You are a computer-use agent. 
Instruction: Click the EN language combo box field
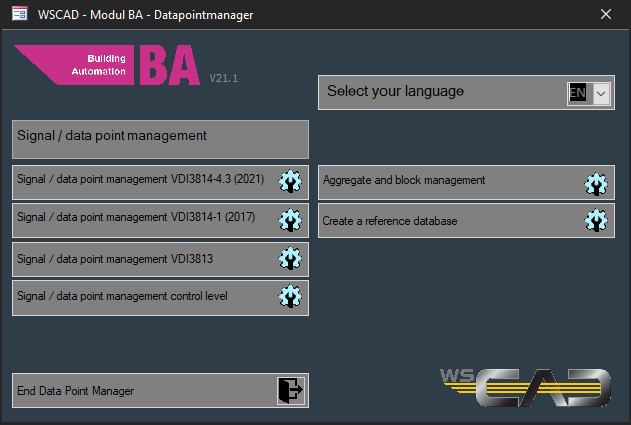coord(579,93)
